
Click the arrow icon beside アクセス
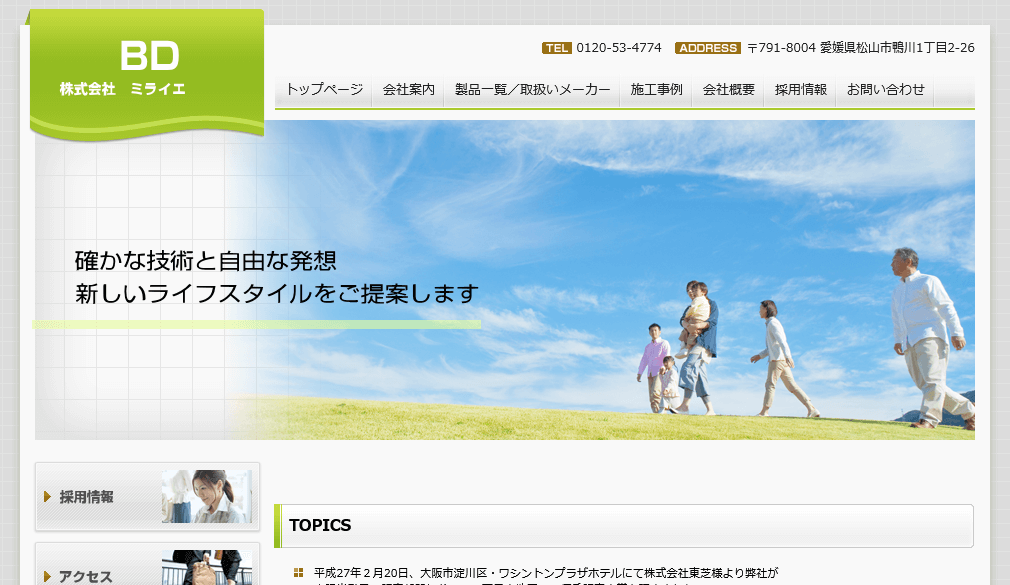pos(48,577)
